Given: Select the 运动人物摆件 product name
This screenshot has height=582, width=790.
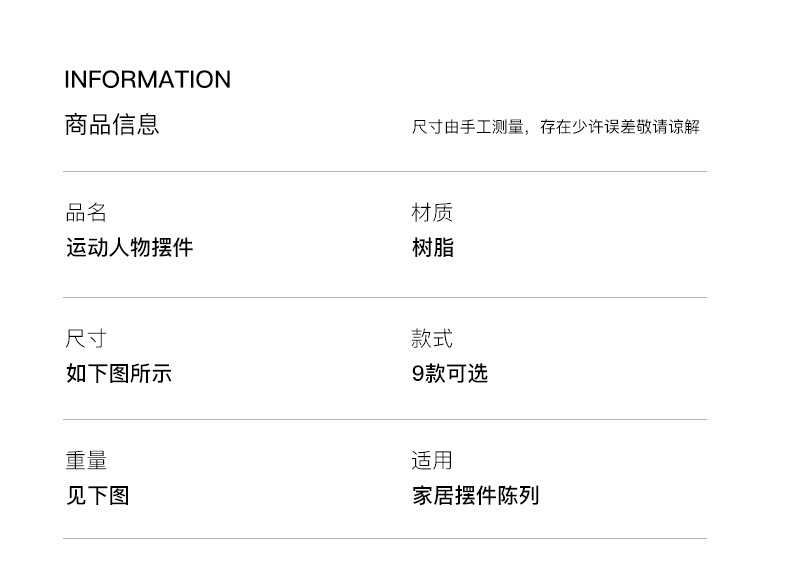Looking at the screenshot, I should pyautogui.click(x=129, y=247).
